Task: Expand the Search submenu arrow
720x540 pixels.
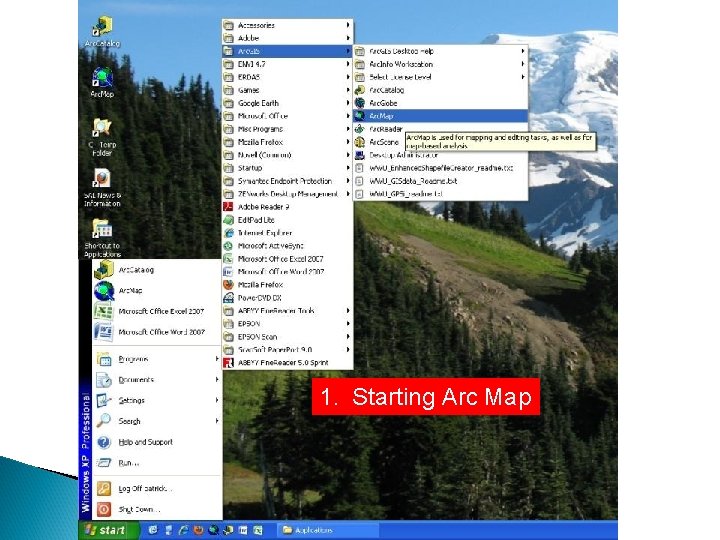Action: (217, 421)
